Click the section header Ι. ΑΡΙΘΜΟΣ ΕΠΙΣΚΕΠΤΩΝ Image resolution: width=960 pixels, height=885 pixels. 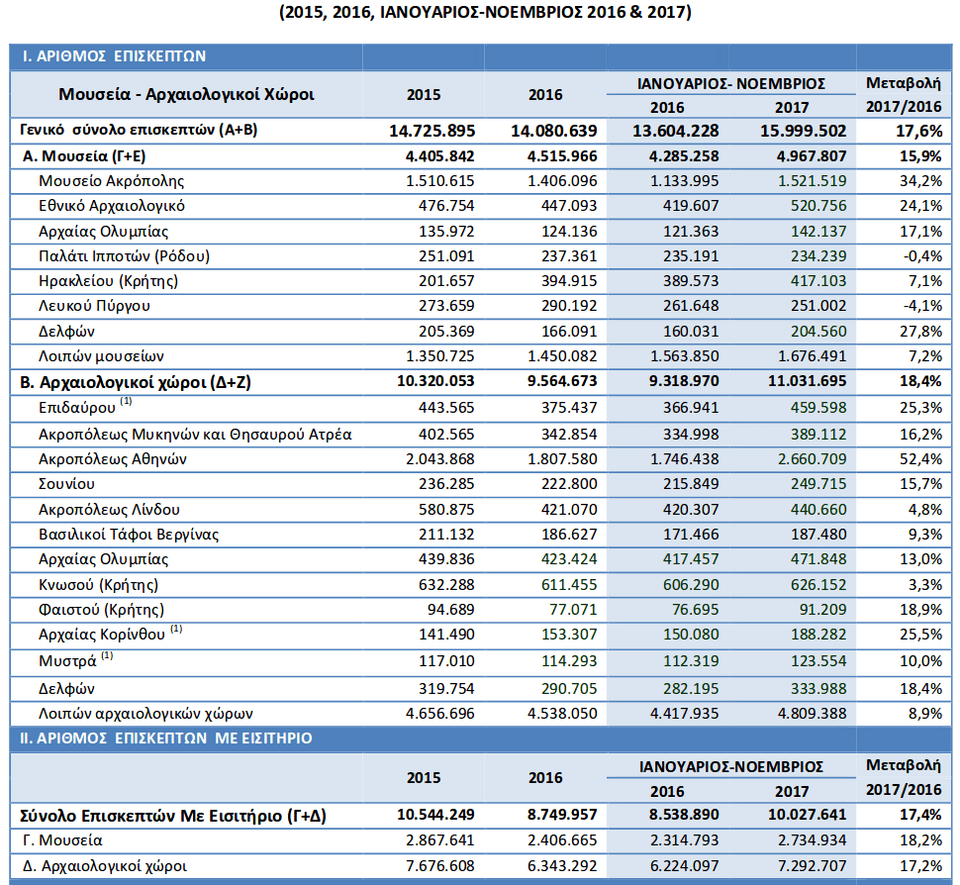(114, 57)
